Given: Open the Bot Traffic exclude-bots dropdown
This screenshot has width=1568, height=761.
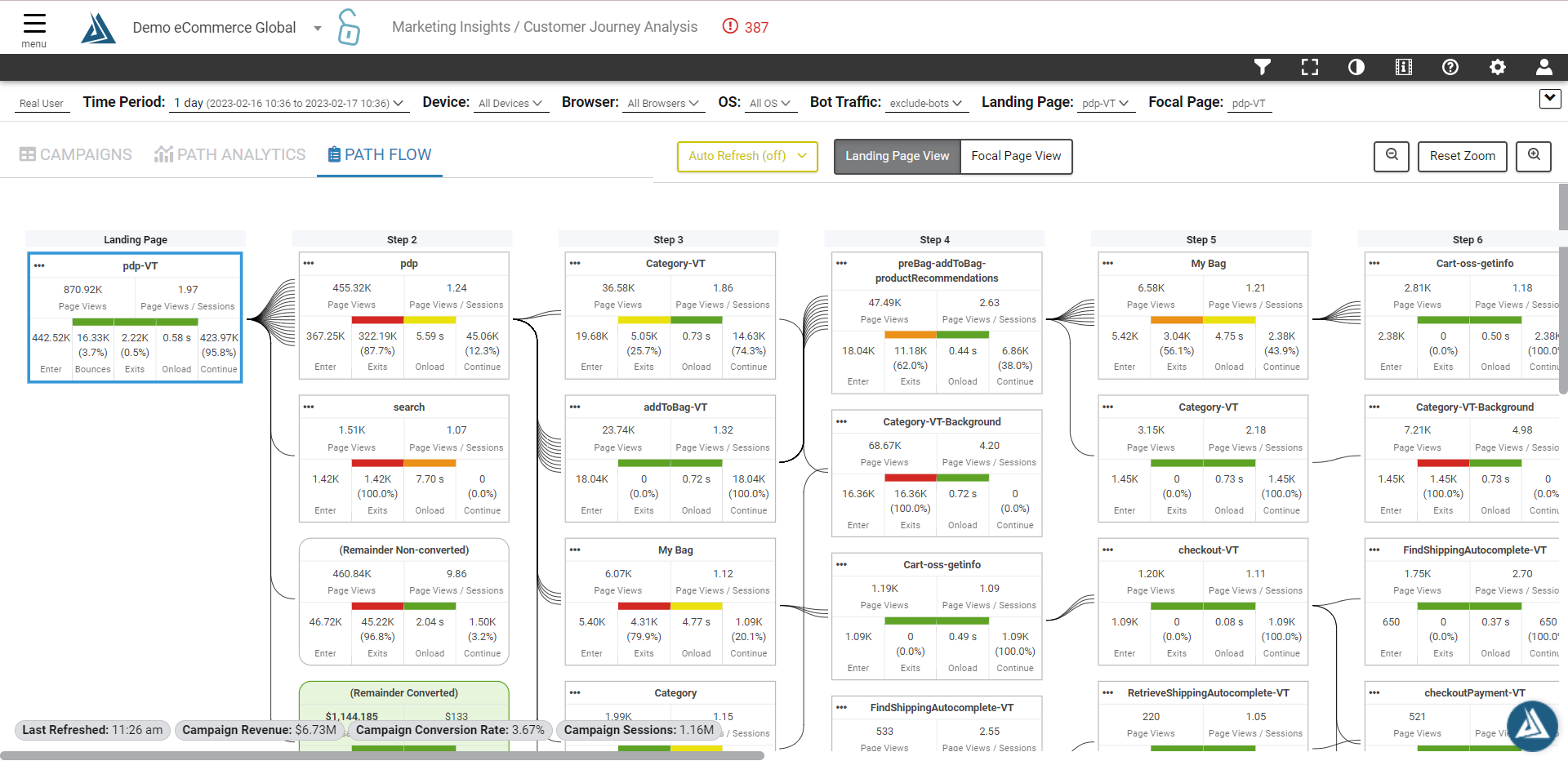Looking at the screenshot, I should [x=925, y=103].
